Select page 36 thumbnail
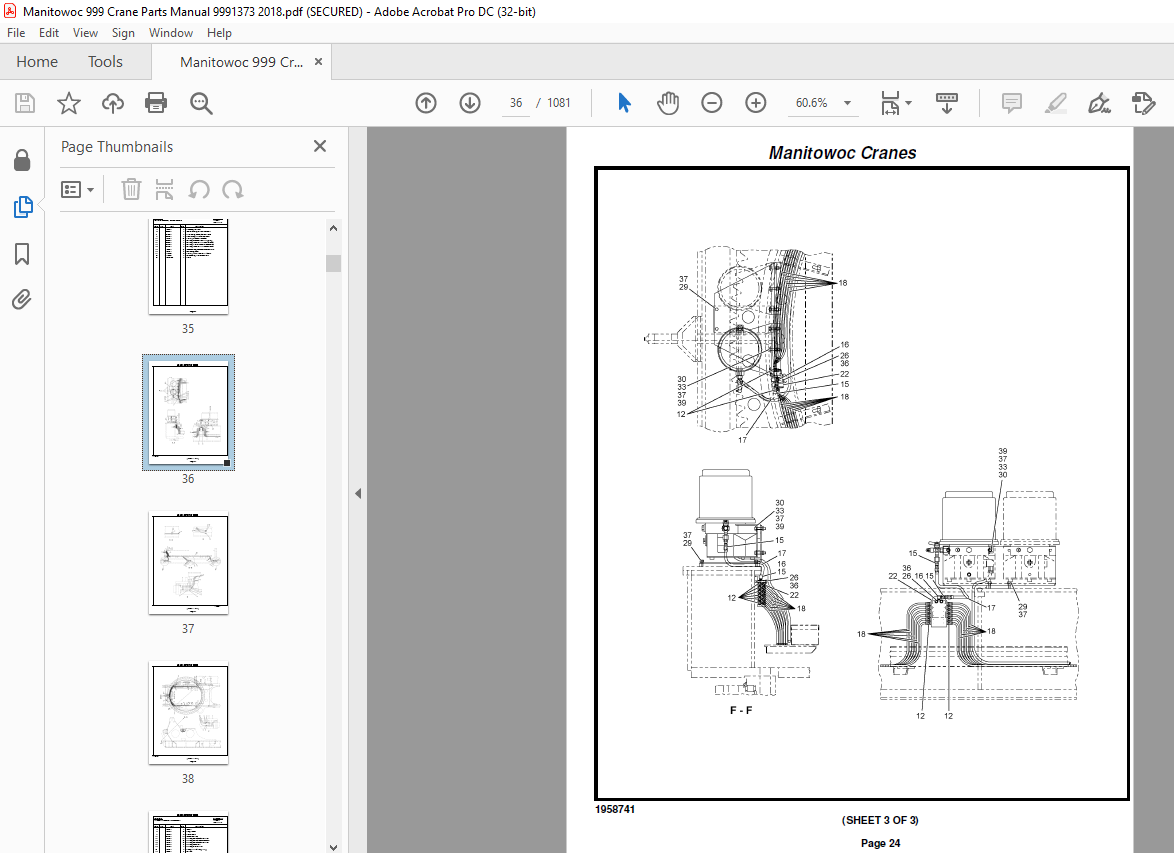Screen dimensions: 1174x853 pyautogui.click(x=189, y=412)
